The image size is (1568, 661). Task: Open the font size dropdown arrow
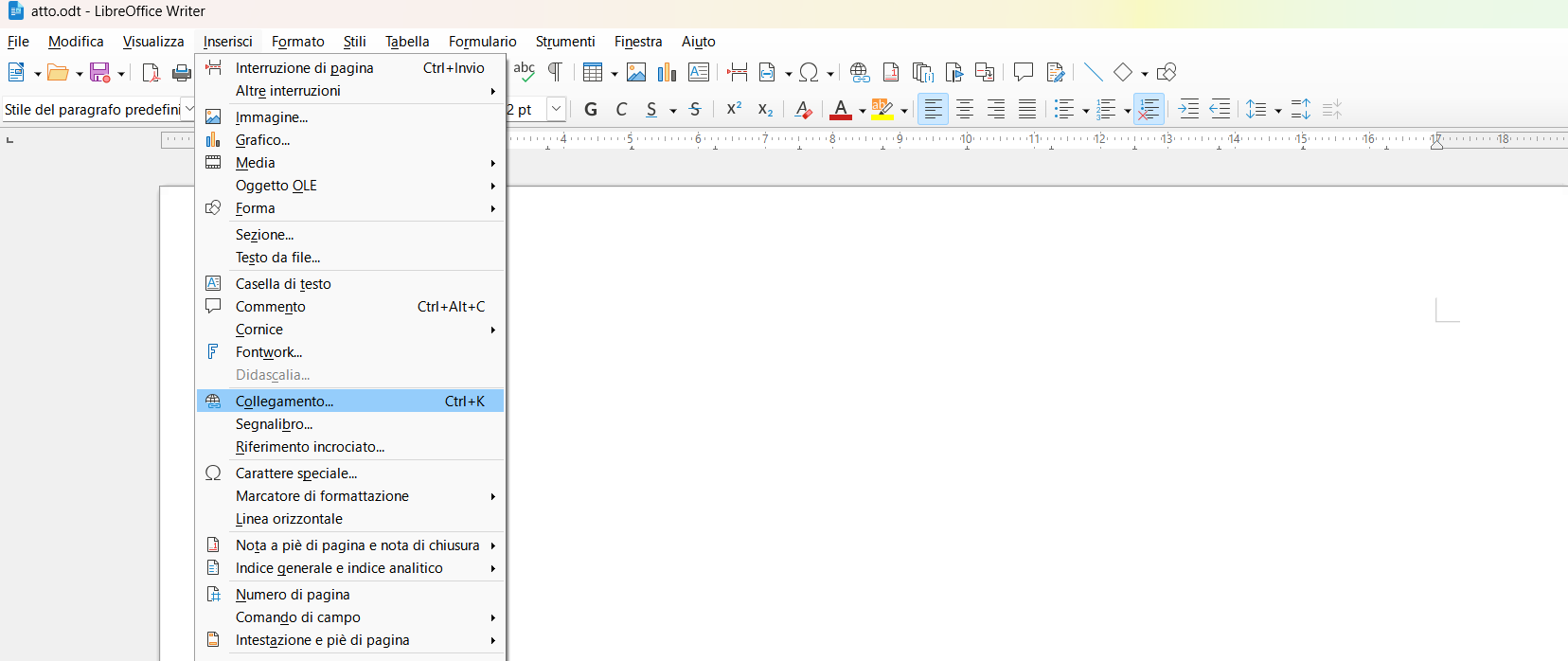tap(557, 109)
